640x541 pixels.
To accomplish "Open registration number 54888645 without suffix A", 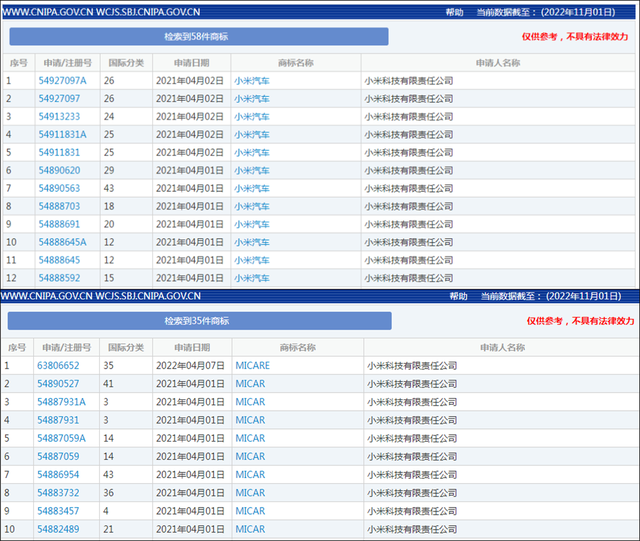I will 59,260.
